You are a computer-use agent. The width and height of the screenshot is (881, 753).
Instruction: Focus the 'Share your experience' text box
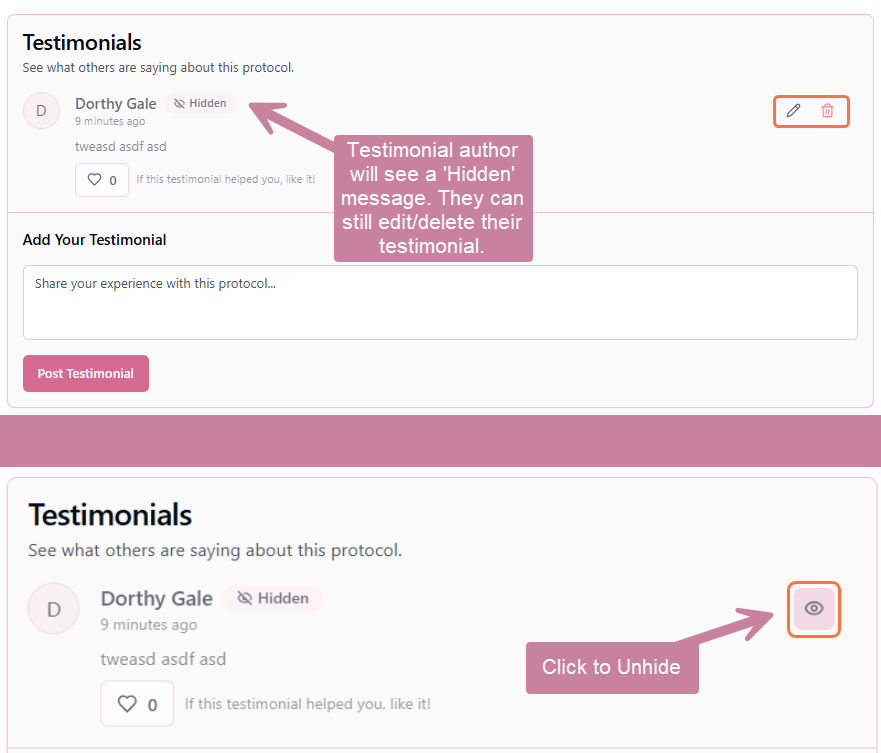click(x=440, y=302)
